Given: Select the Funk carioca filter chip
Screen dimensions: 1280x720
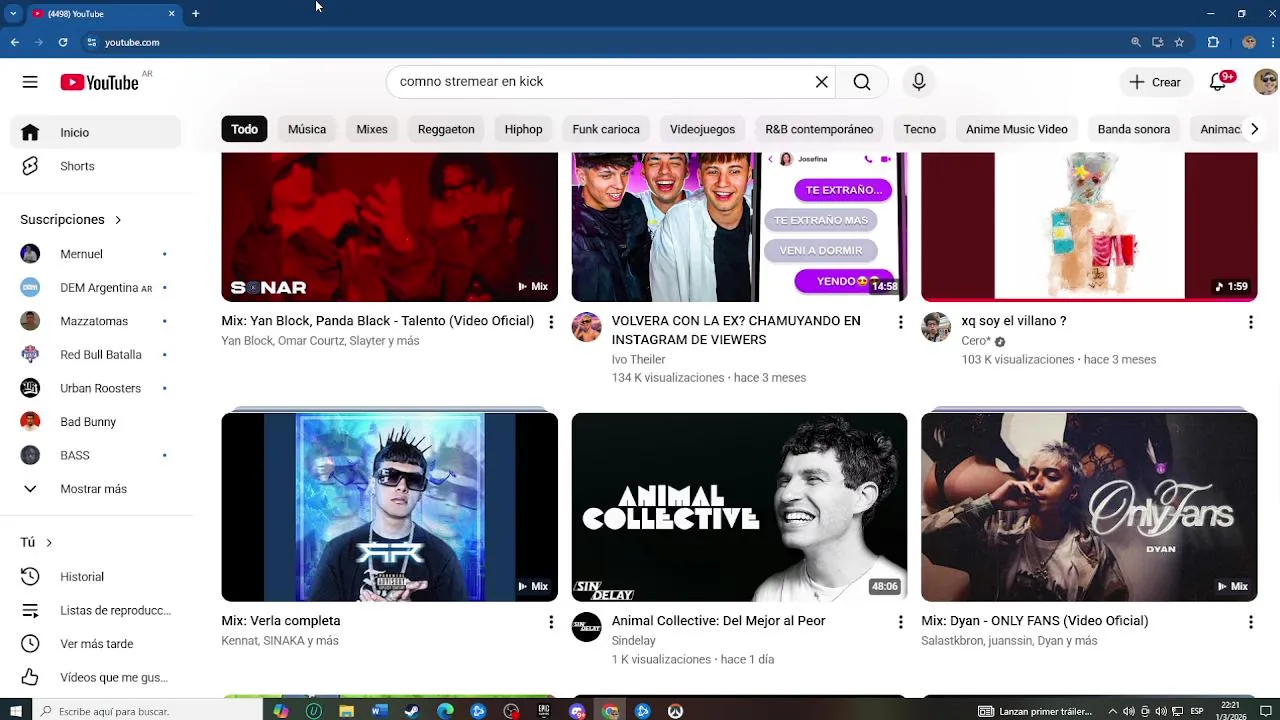Looking at the screenshot, I should click(x=606, y=129).
